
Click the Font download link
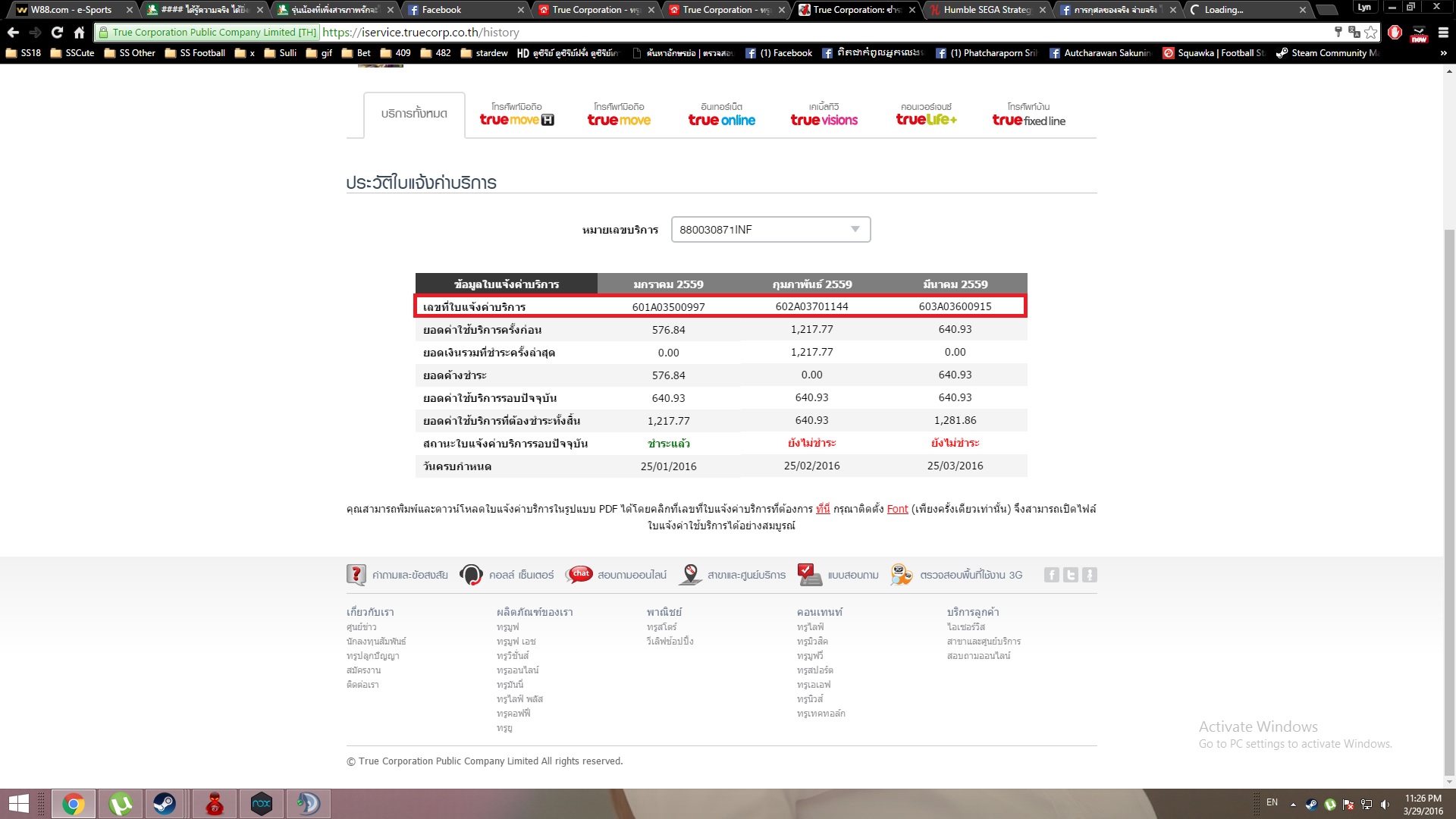(897, 509)
